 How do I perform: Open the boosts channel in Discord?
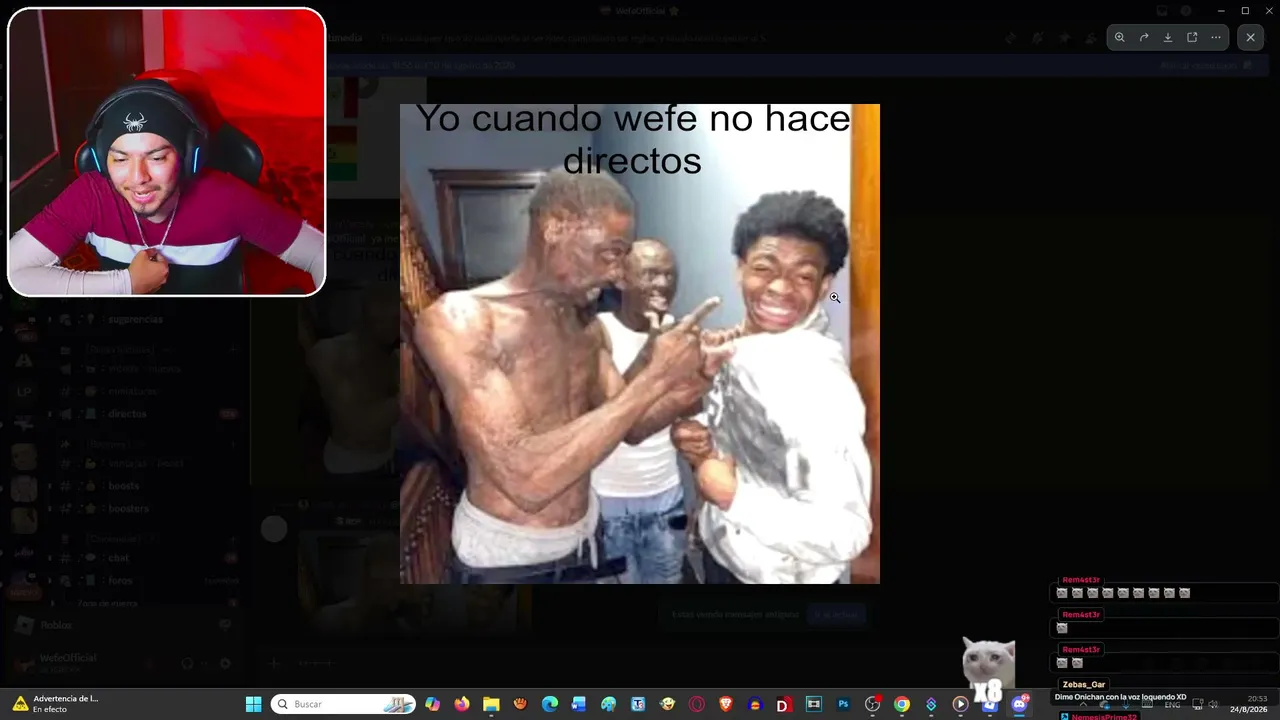[123, 486]
